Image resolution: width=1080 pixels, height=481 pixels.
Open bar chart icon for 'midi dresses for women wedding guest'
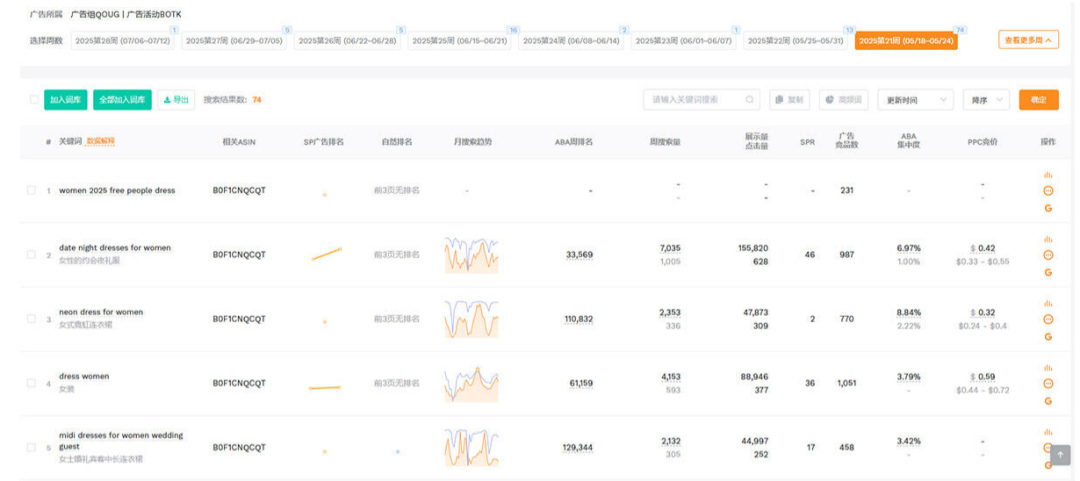point(1048,431)
